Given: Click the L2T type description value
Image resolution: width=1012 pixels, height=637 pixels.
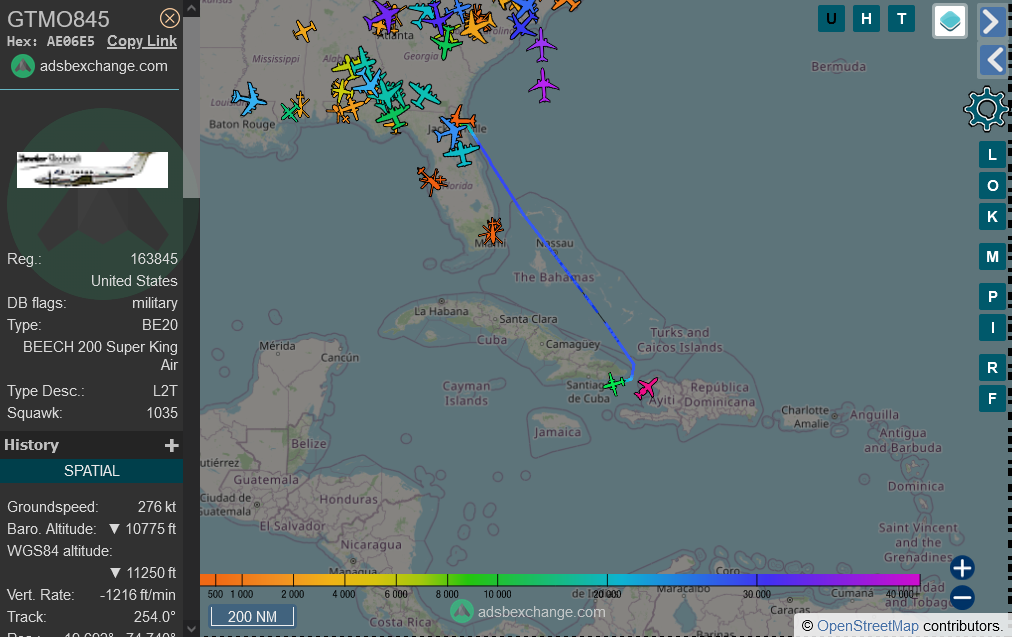Looking at the screenshot, I should coord(165,391).
